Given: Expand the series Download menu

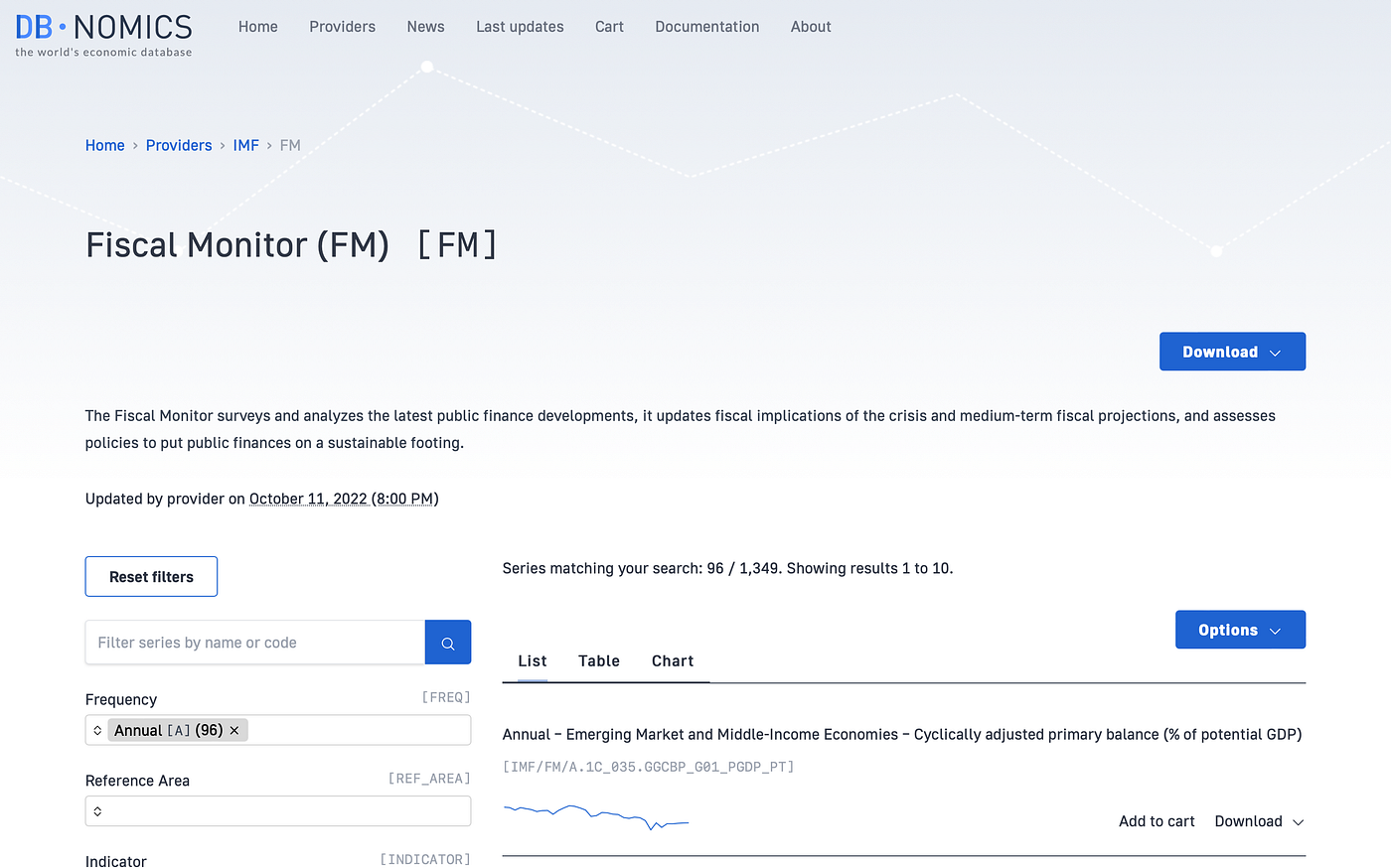Looking at the screenshot, I should point(1259,821).
